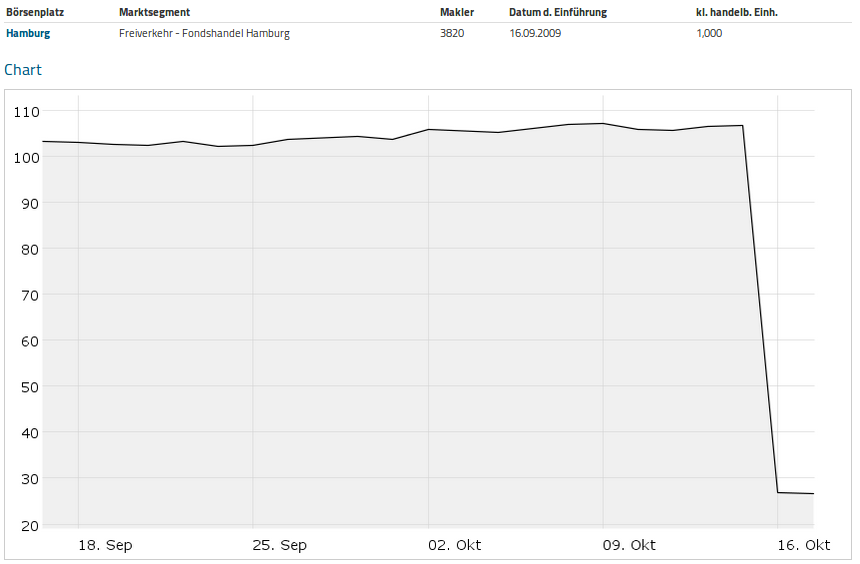This screenshot has width=860, height=564.
Task: Click the 09. Okt axis label
Action: pos(629,545)
